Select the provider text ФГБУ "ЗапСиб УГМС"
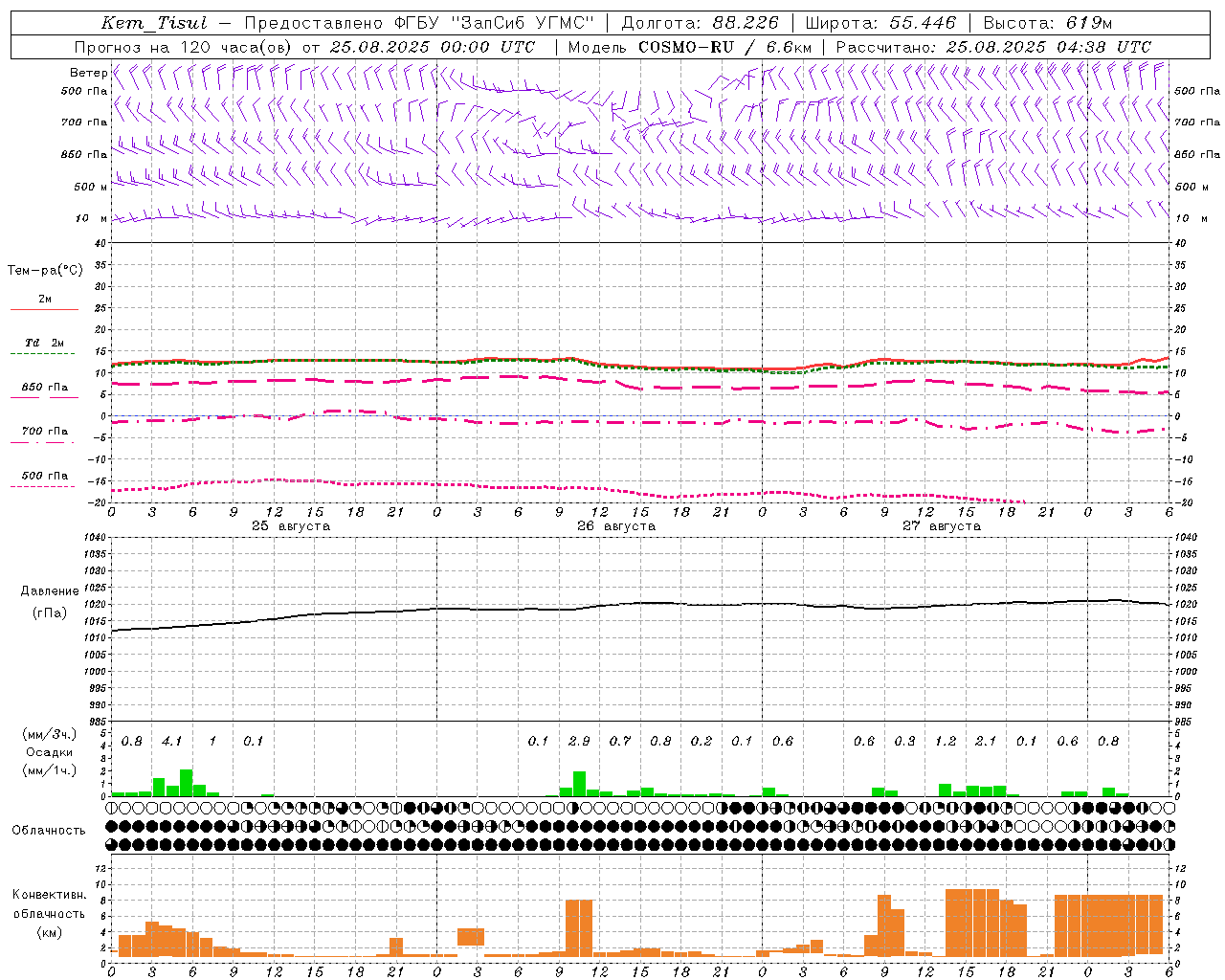Image resolution: width=1225 pixels, height=980 pixels. (494, 23)
